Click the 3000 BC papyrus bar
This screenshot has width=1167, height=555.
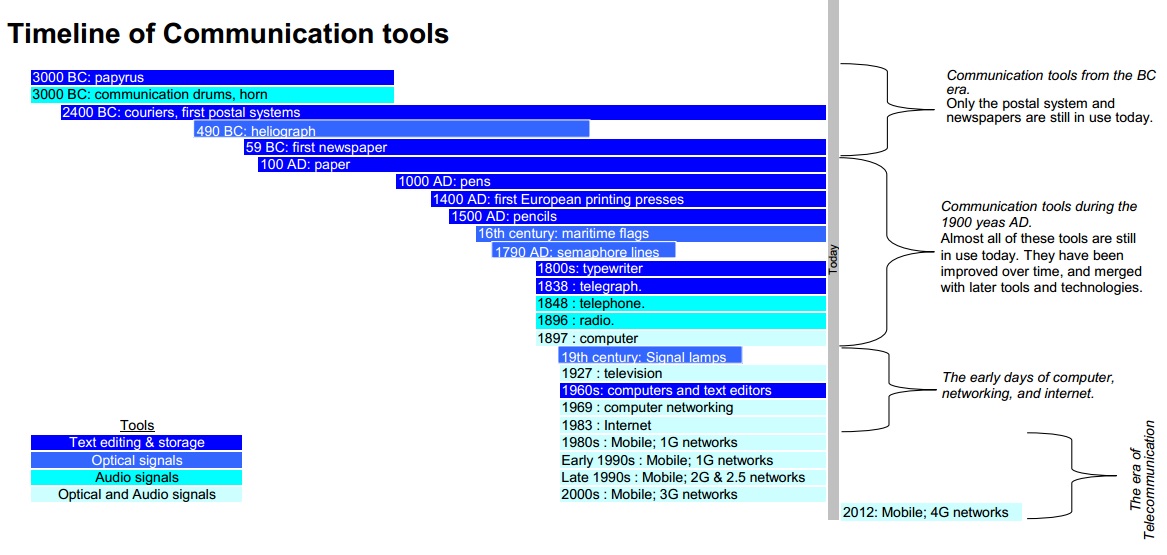tap(212, 77)
